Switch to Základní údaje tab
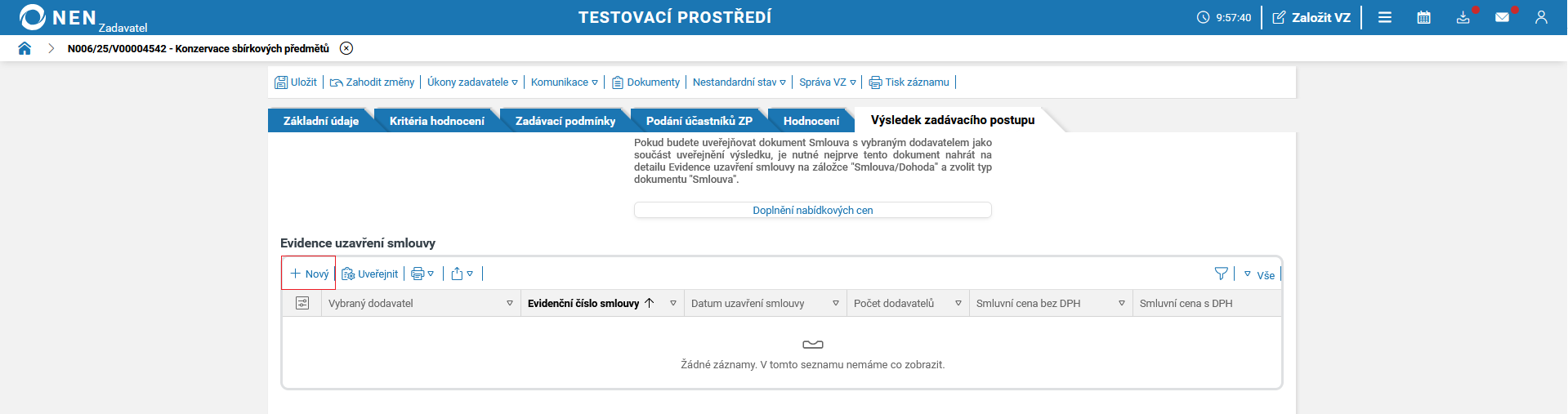Viewport: 1568px width, 414px height. pos(321,120)
